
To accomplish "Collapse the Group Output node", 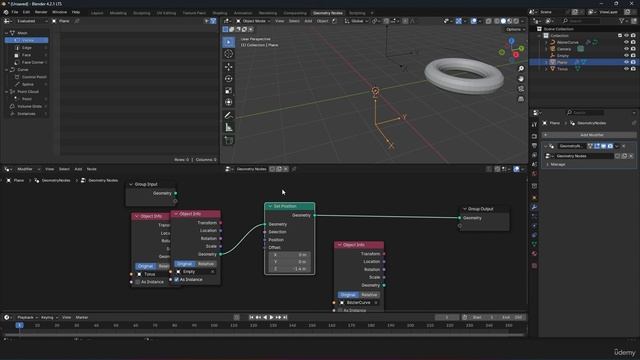I will coord(464,209).
